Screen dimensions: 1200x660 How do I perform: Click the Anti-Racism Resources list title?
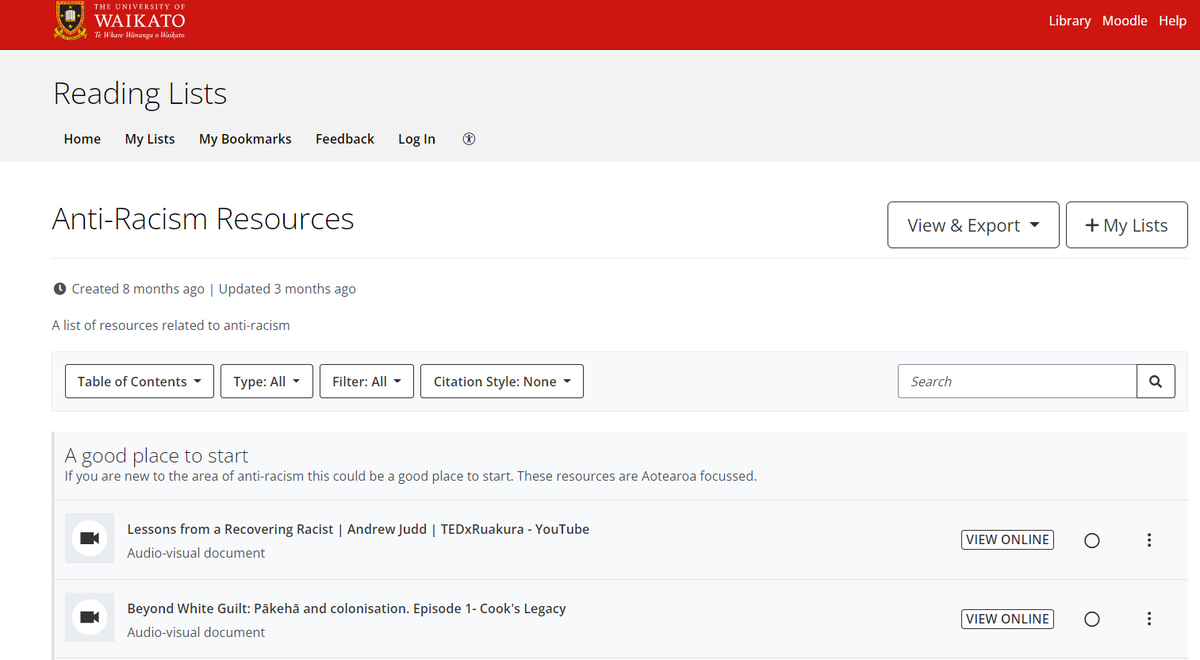pyautogui.click(x=203, y=219)
